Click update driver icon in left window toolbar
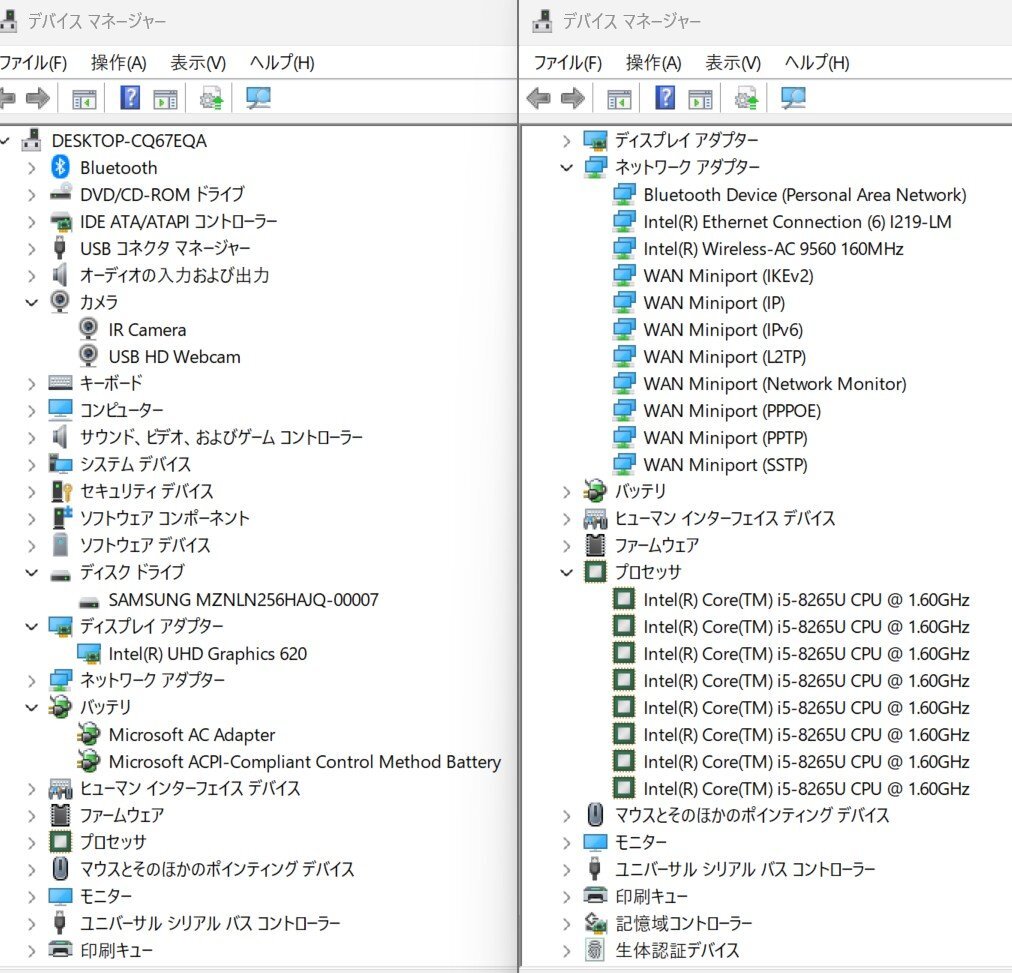Screen dimensions: 1012x973 pos(211,99)
